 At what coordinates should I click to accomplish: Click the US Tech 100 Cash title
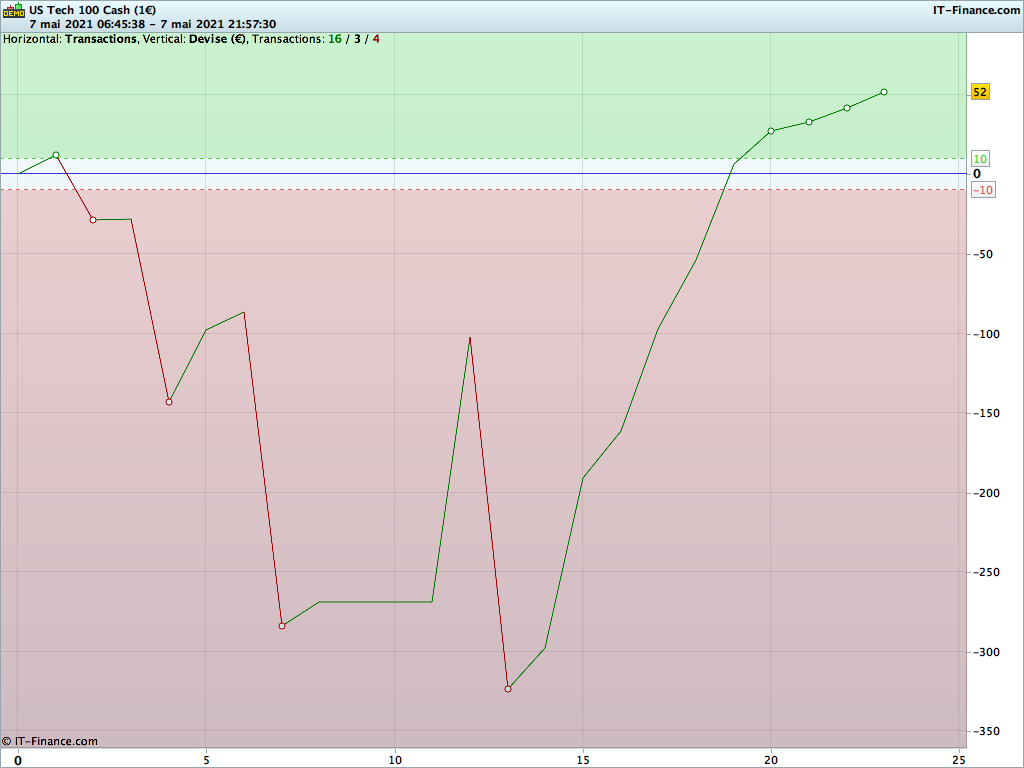(92, 10)
